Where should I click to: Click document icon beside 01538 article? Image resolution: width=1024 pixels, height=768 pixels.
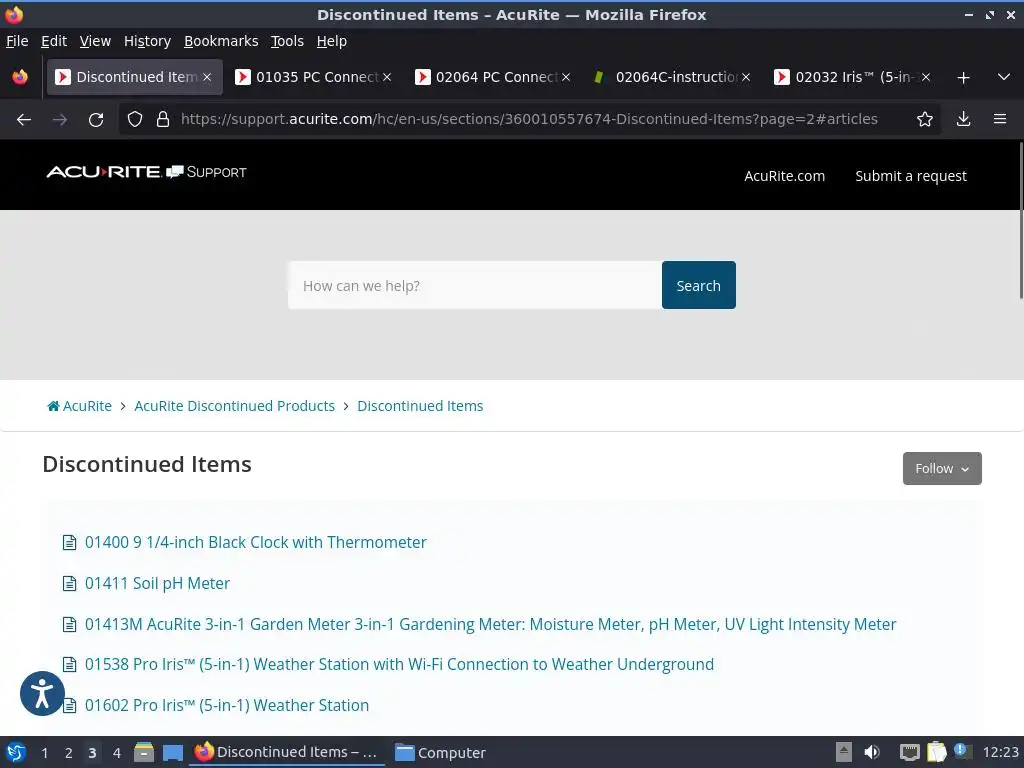tap(69, 665)
